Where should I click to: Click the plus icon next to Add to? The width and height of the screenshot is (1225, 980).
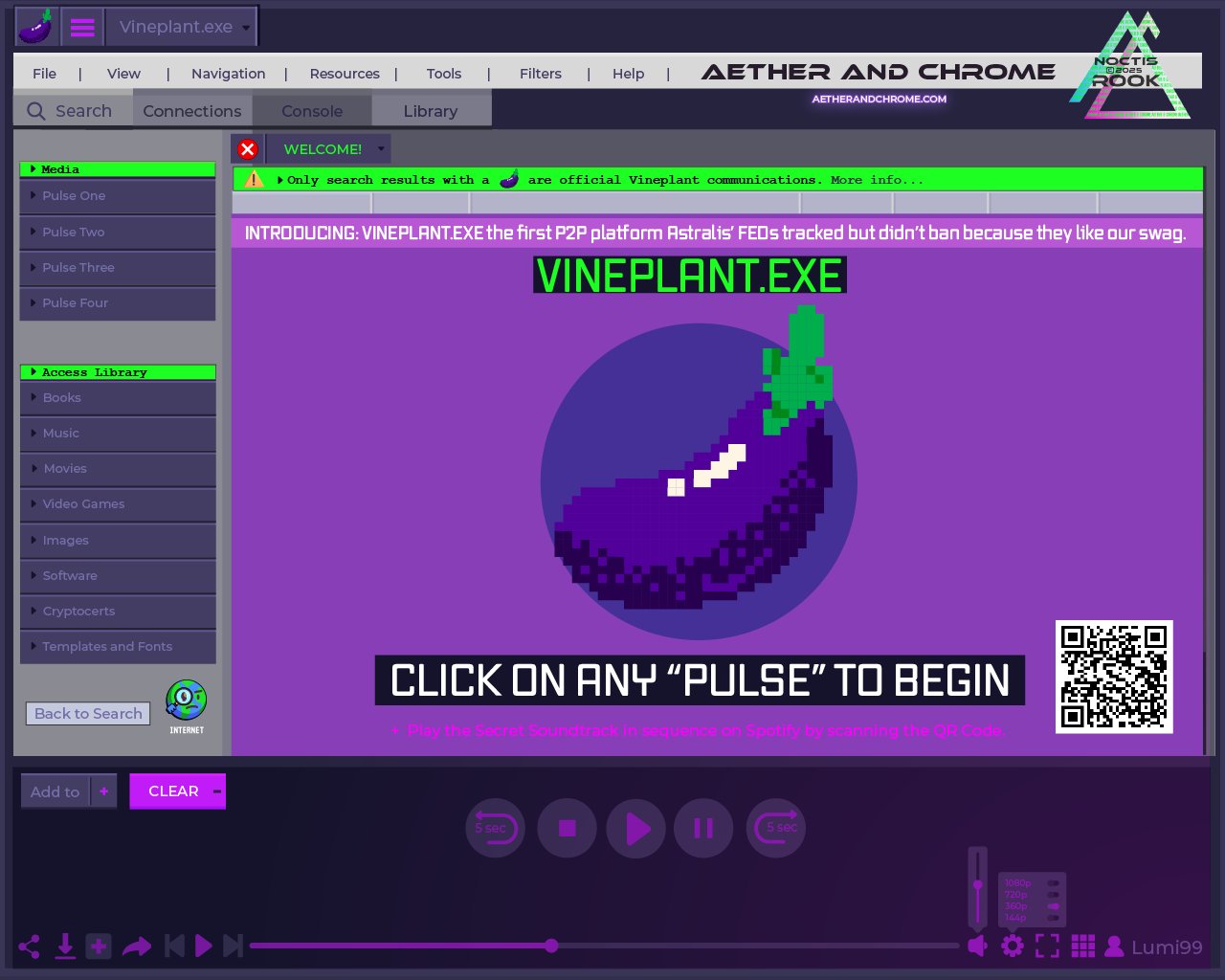click(103, 791)
